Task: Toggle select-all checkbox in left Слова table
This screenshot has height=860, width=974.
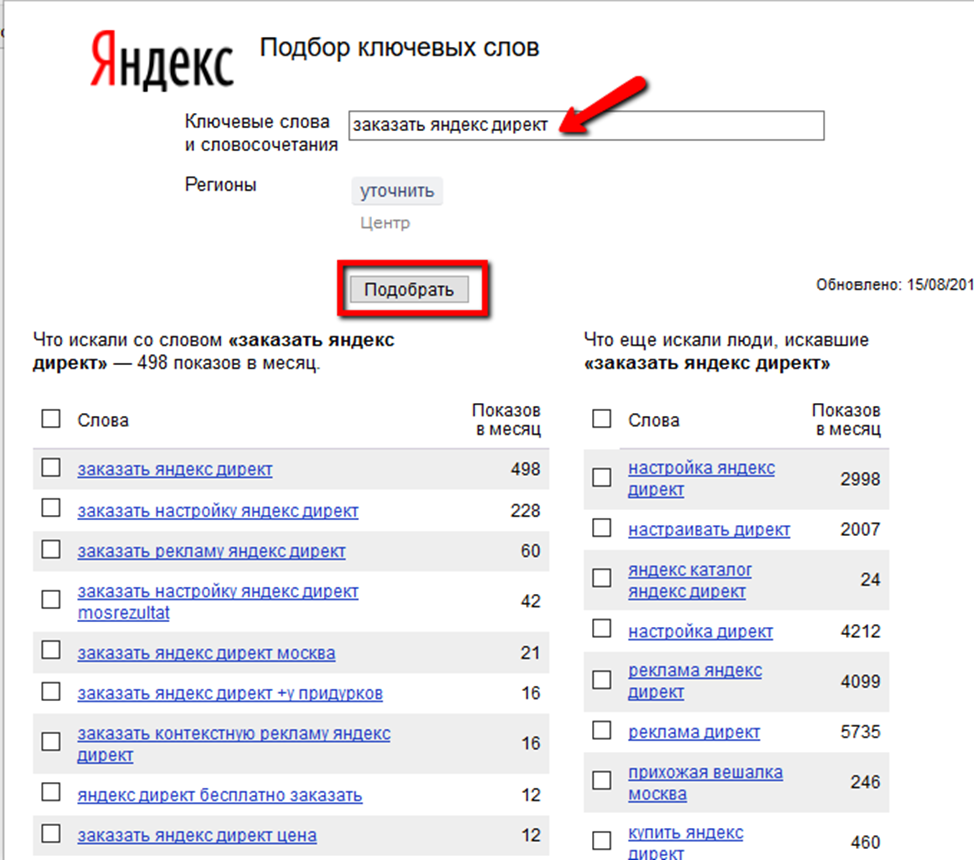Action: [x=51, y=419]
